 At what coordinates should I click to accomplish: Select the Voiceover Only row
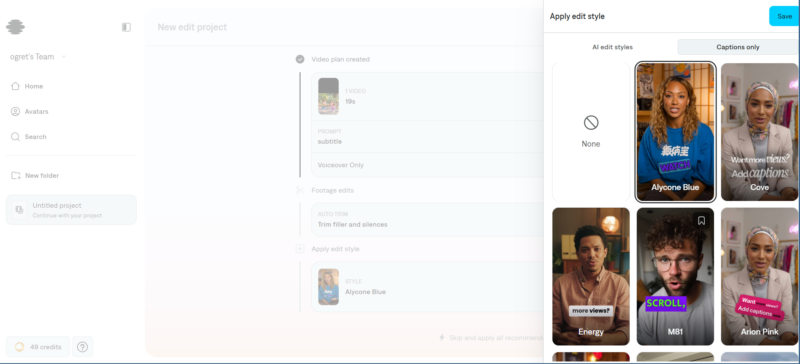point(427,165)
